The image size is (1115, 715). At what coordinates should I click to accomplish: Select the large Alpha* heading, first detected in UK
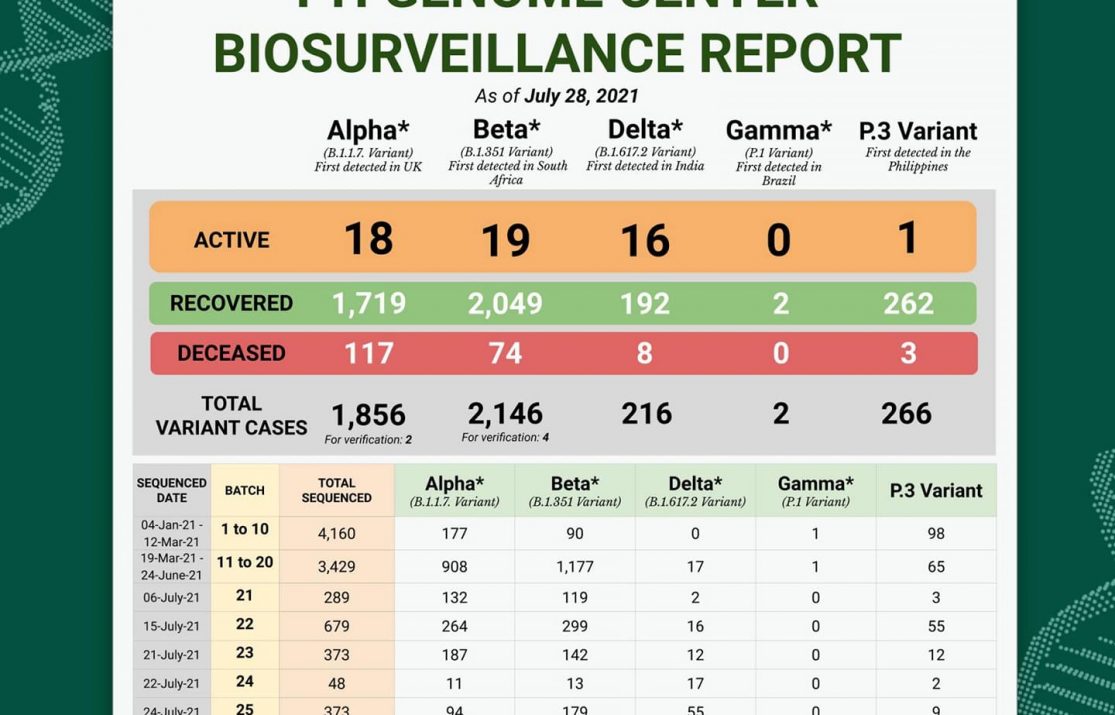click(368, 131)
